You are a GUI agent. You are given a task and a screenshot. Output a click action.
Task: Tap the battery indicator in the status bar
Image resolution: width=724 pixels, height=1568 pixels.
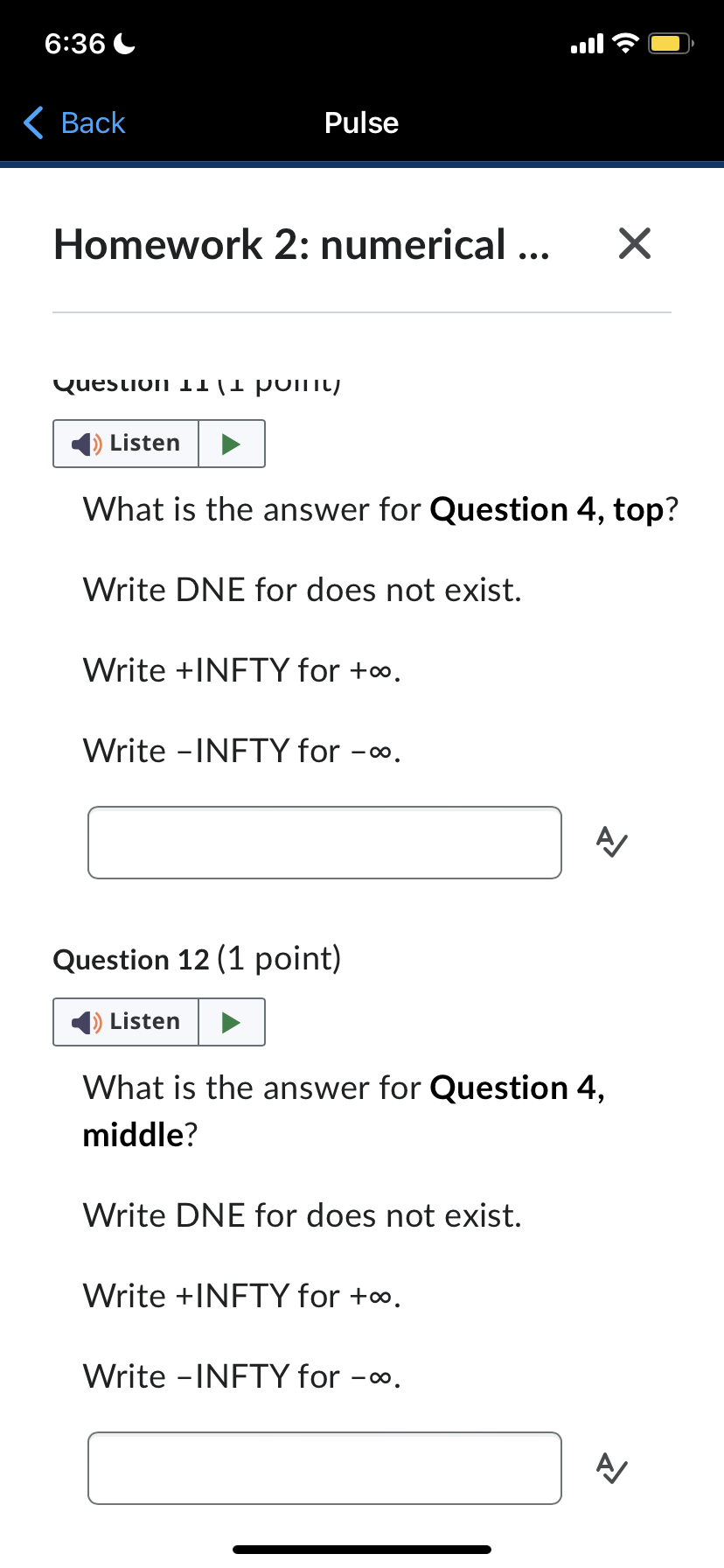coord(668,42)
